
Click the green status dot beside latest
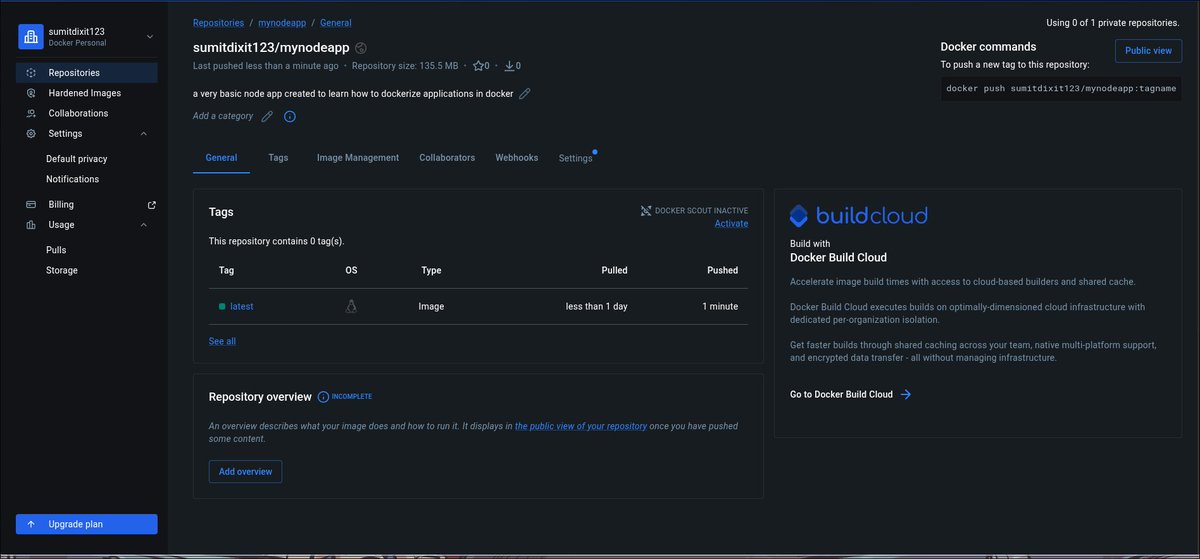point(222,306)
